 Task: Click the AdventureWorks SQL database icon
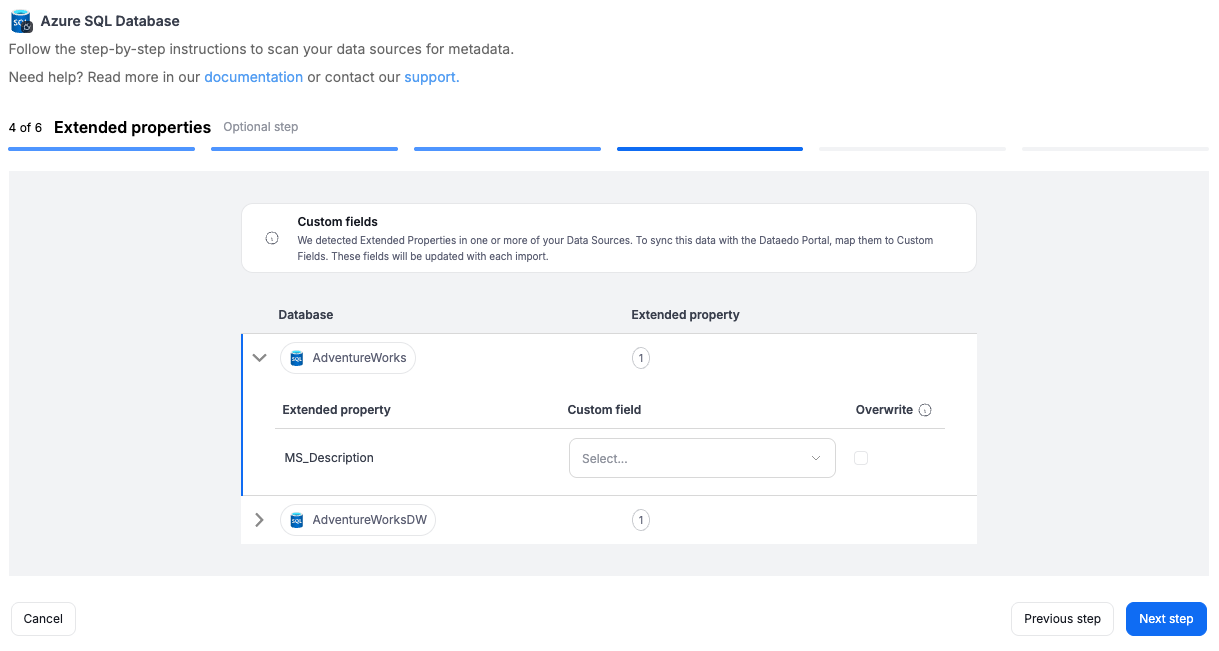click(297, 358)
